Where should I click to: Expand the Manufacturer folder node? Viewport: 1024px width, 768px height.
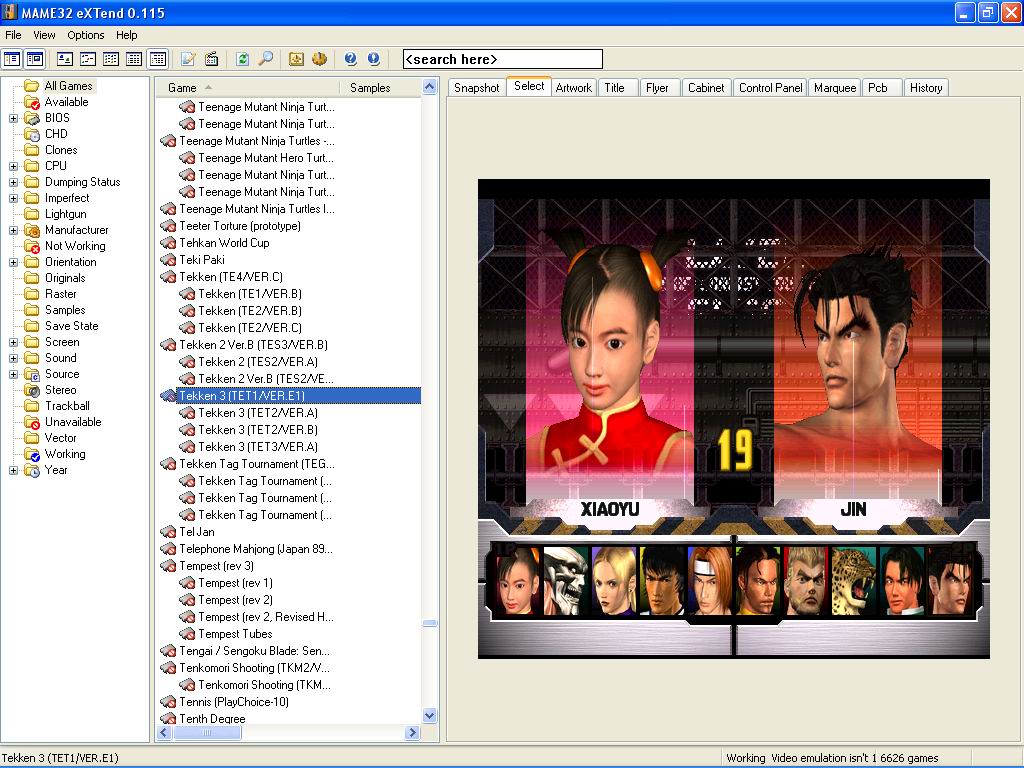pos(13,231)
